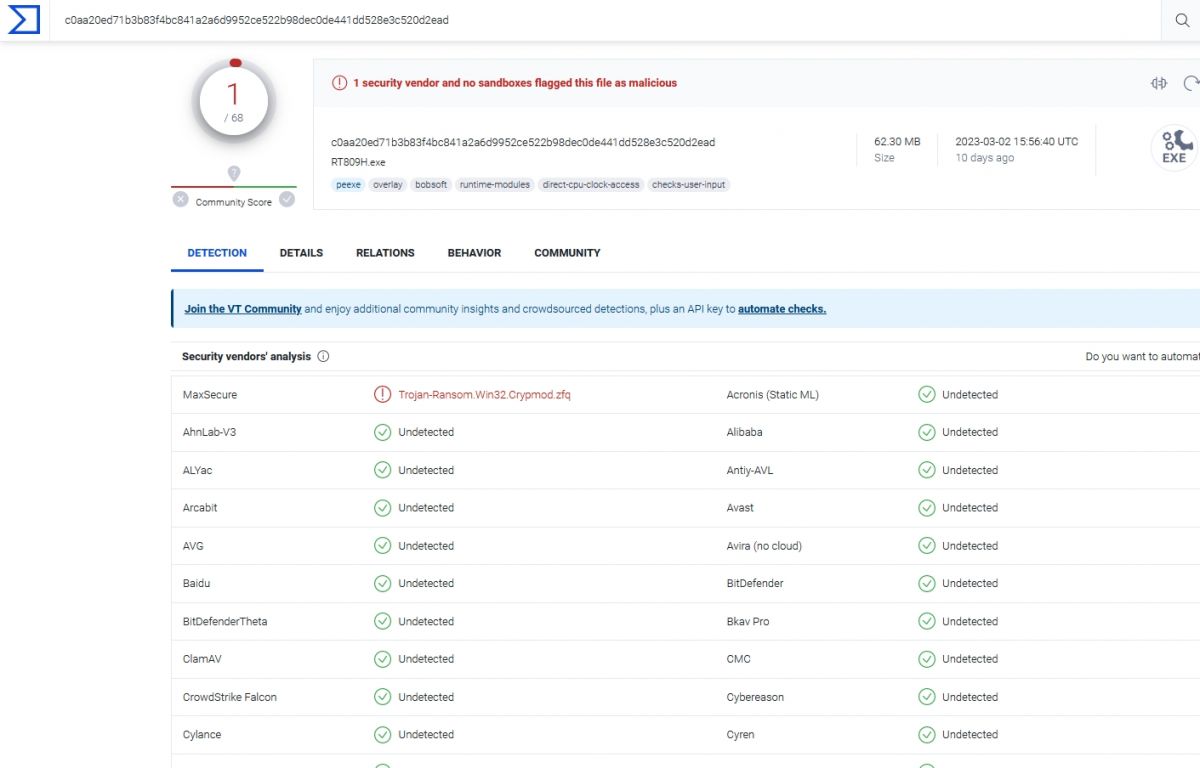This screenshot has height=768, width=1200.
Task: Click the search magnifier icon
Action: tap(1181, 20)
